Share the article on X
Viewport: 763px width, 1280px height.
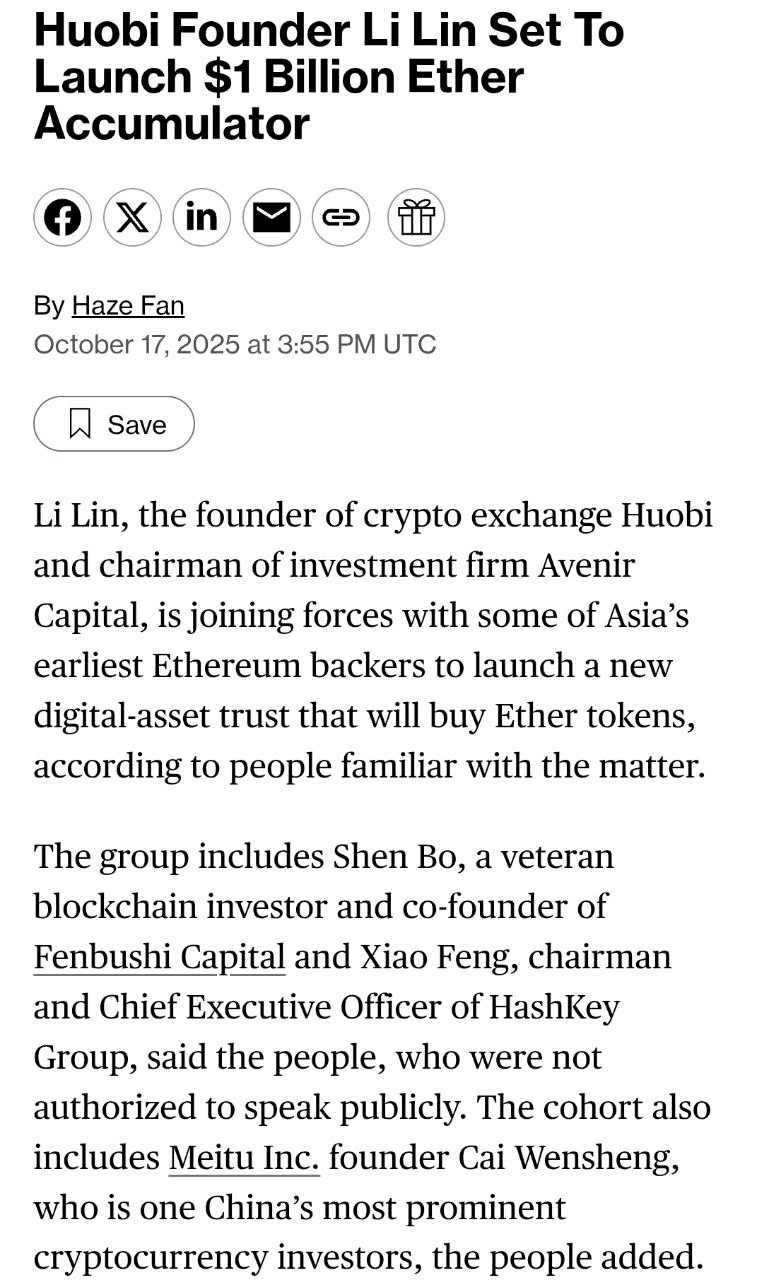click(x=132, y=217)
